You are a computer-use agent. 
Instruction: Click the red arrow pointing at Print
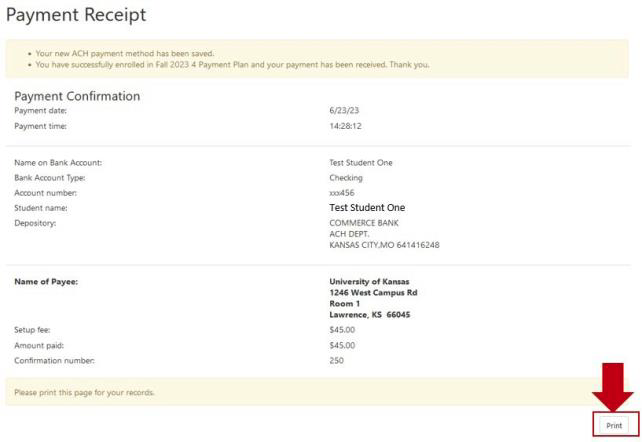coord(613,387)
